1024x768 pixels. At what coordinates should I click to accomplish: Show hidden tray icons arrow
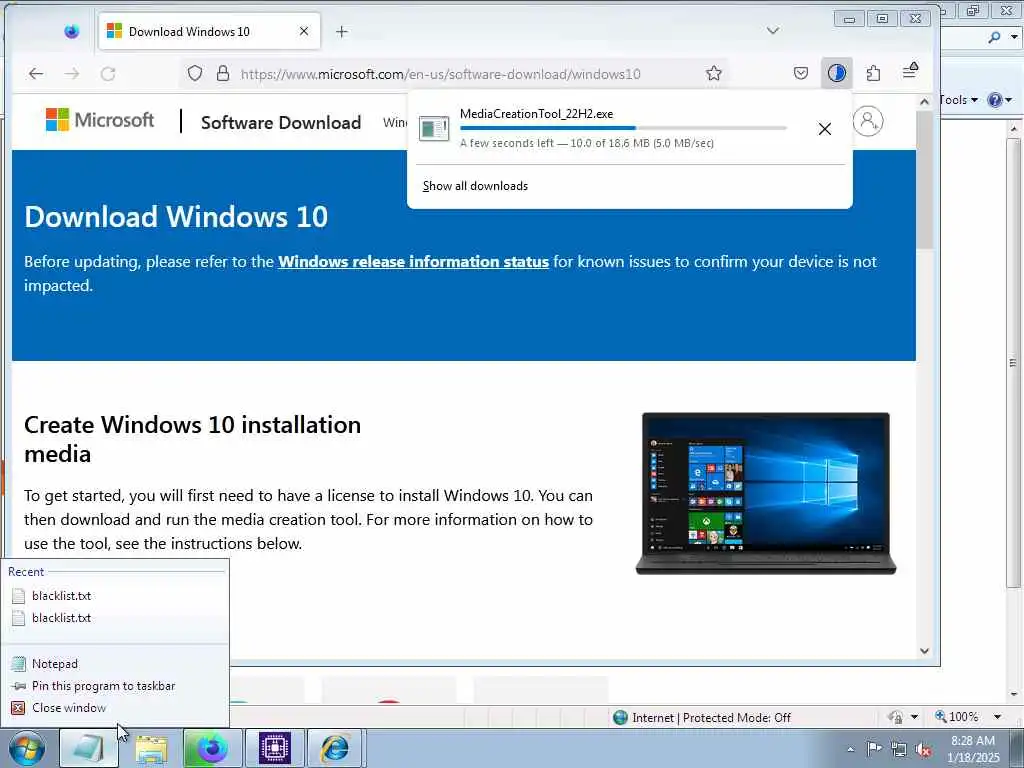tap(850, 750)
